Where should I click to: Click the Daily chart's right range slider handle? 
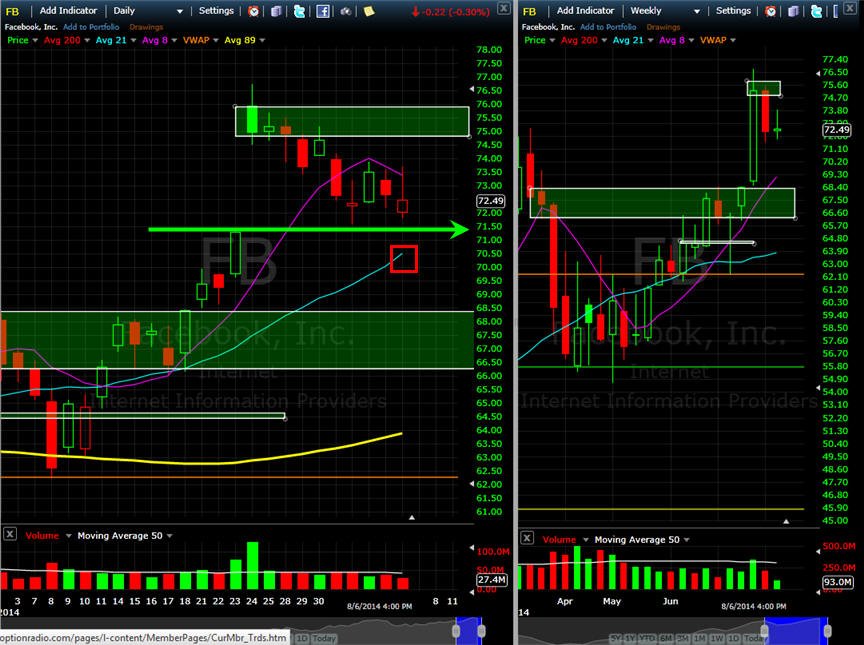(481, 631)
